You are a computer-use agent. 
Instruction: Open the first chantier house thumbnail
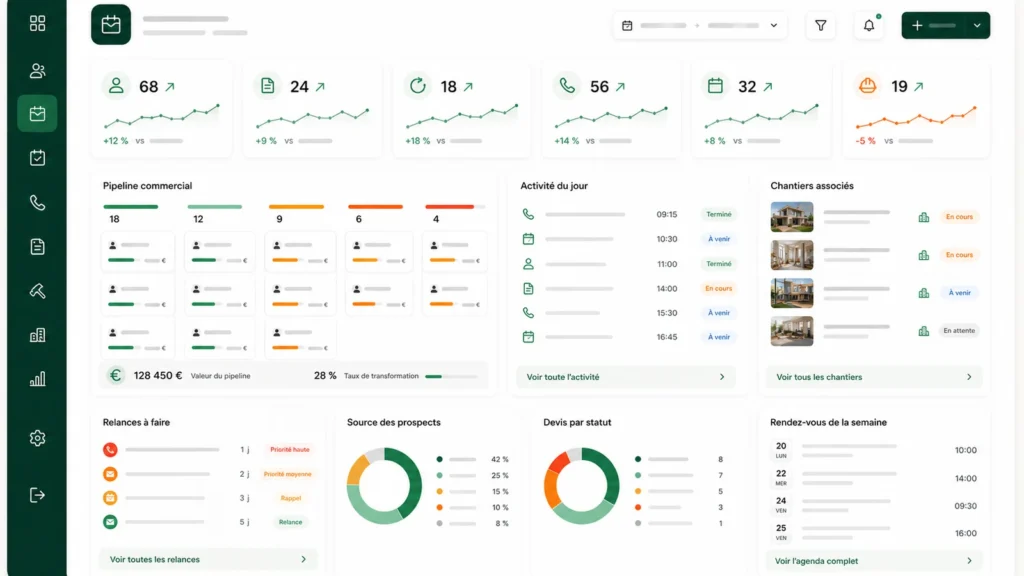(x=792, y=217)
